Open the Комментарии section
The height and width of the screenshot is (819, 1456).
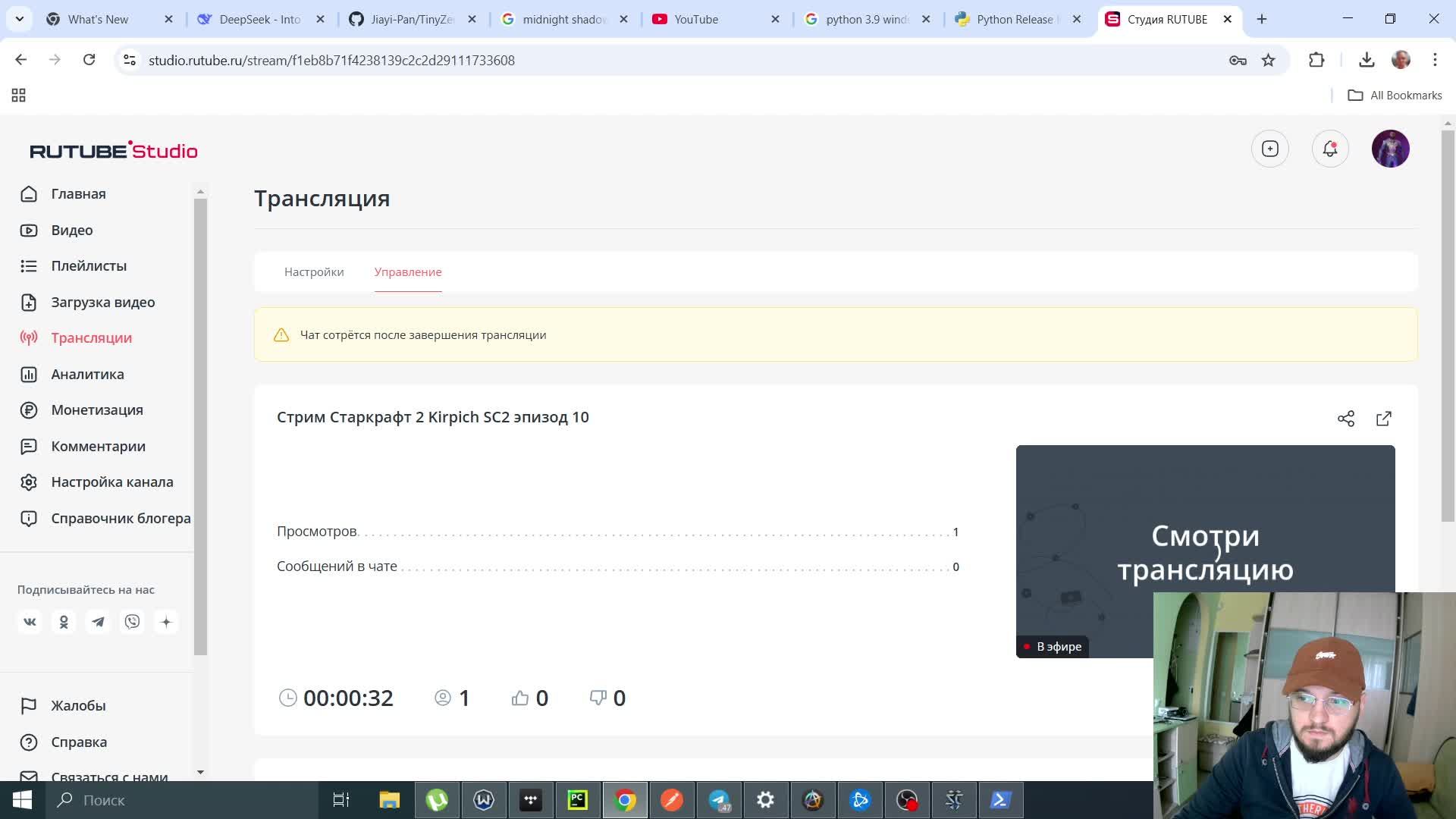[97, 447]
